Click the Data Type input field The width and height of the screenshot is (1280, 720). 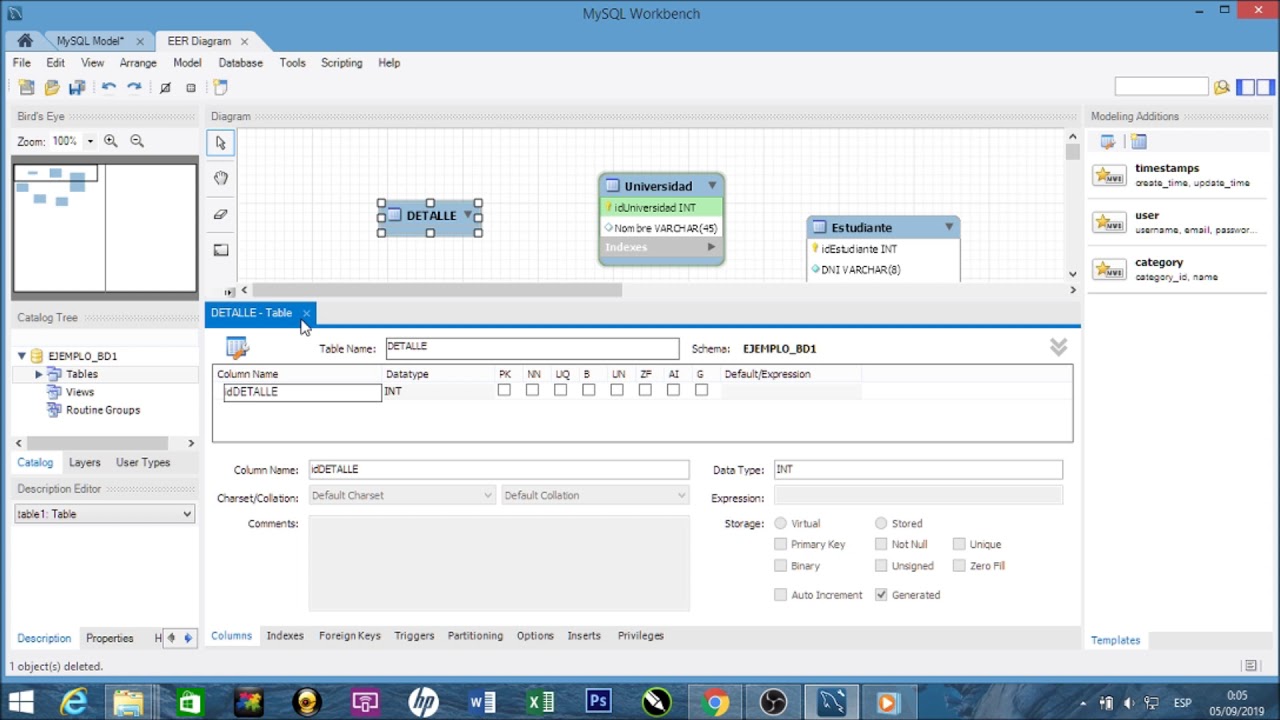(x=918, y=470)
